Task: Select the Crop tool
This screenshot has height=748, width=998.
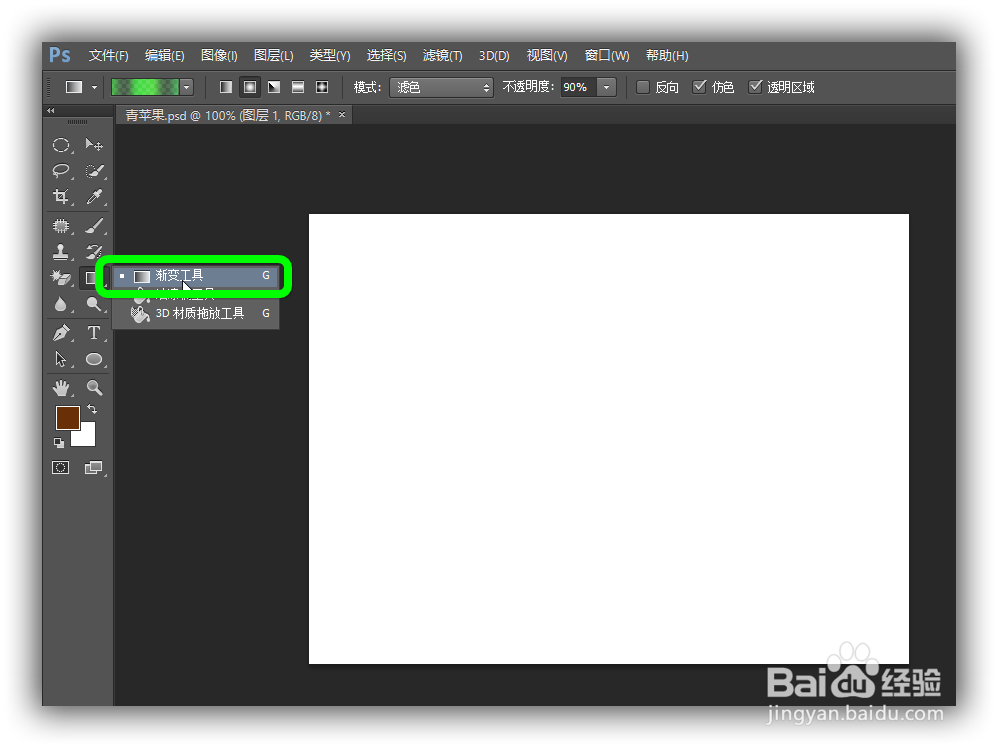Action: pos(60,197)
